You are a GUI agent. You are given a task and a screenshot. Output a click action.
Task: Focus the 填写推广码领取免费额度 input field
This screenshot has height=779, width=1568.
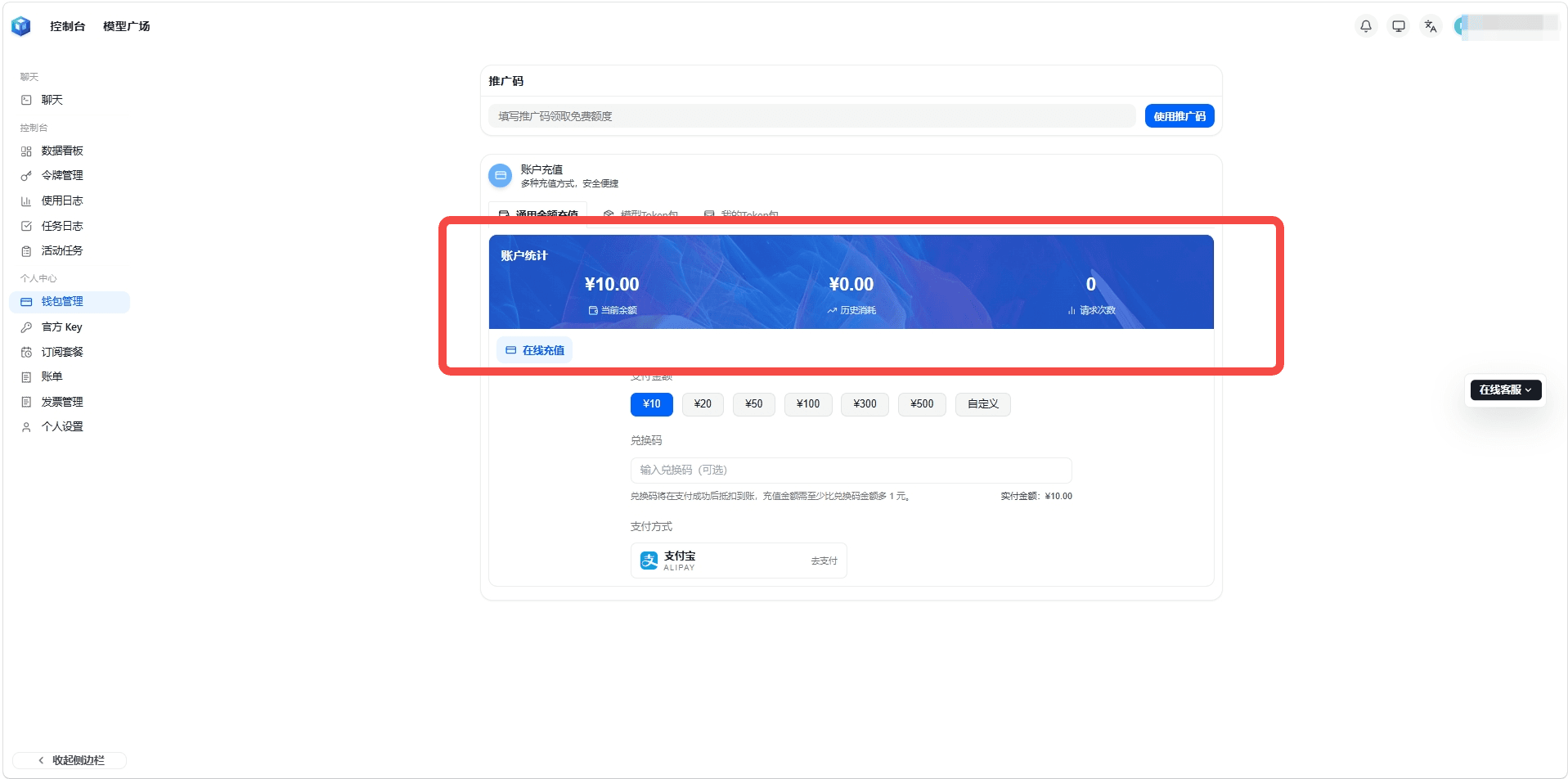point(811,116)
